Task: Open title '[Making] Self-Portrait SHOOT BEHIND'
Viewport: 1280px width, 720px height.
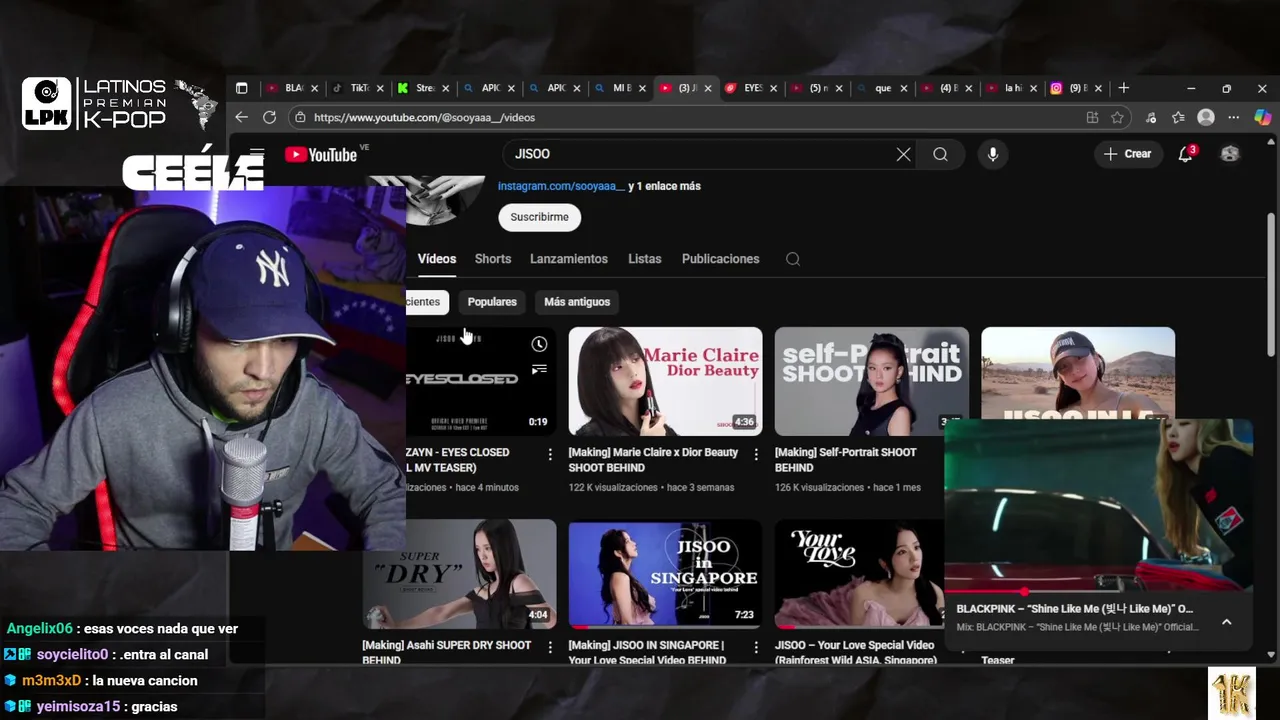Action: coord(845,460)
